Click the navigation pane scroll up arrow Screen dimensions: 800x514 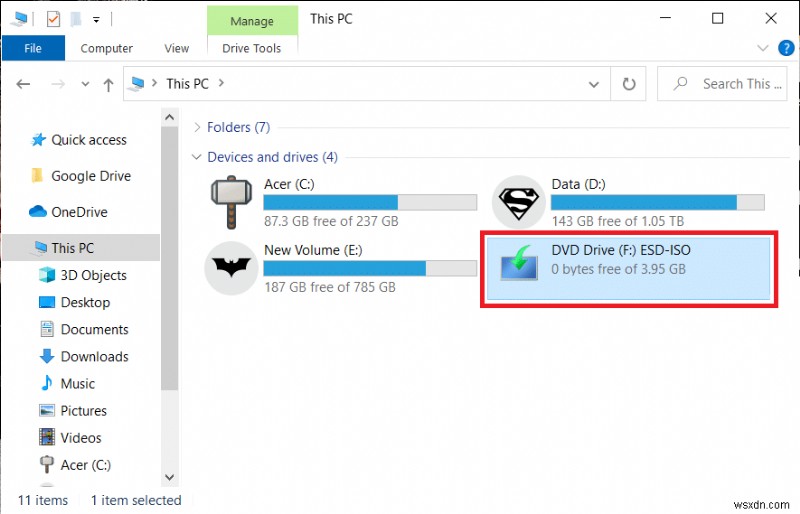tap(169, 117)
